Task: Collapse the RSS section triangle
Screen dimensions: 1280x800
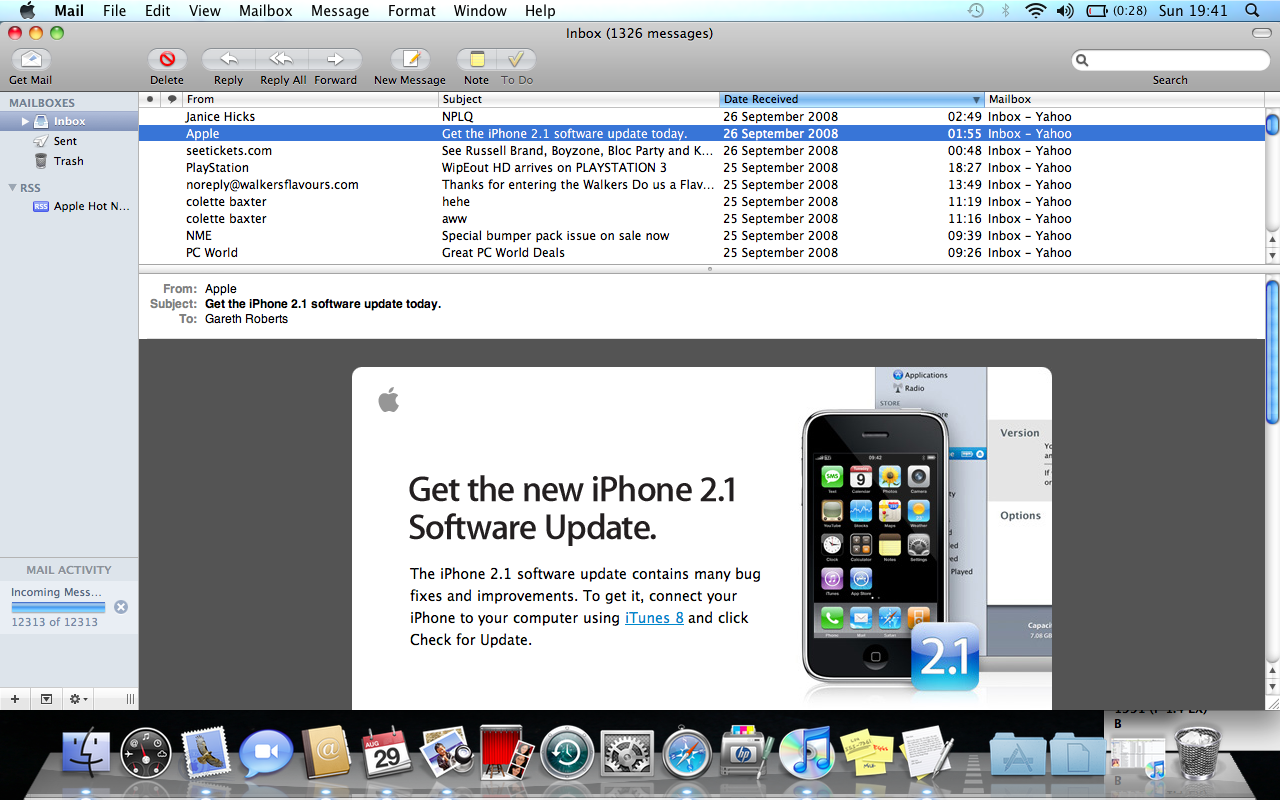Action: click(x=12, y=187)
